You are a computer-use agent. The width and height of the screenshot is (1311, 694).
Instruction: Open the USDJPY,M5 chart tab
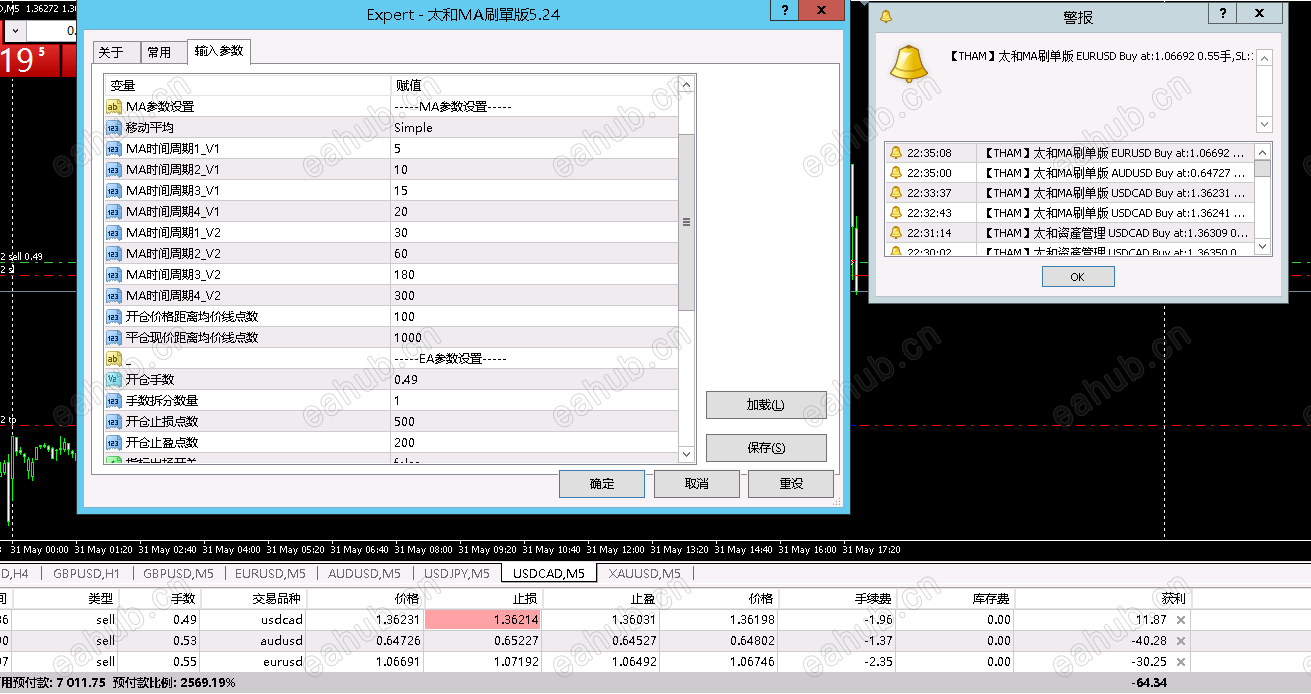[x=457, y=574]
